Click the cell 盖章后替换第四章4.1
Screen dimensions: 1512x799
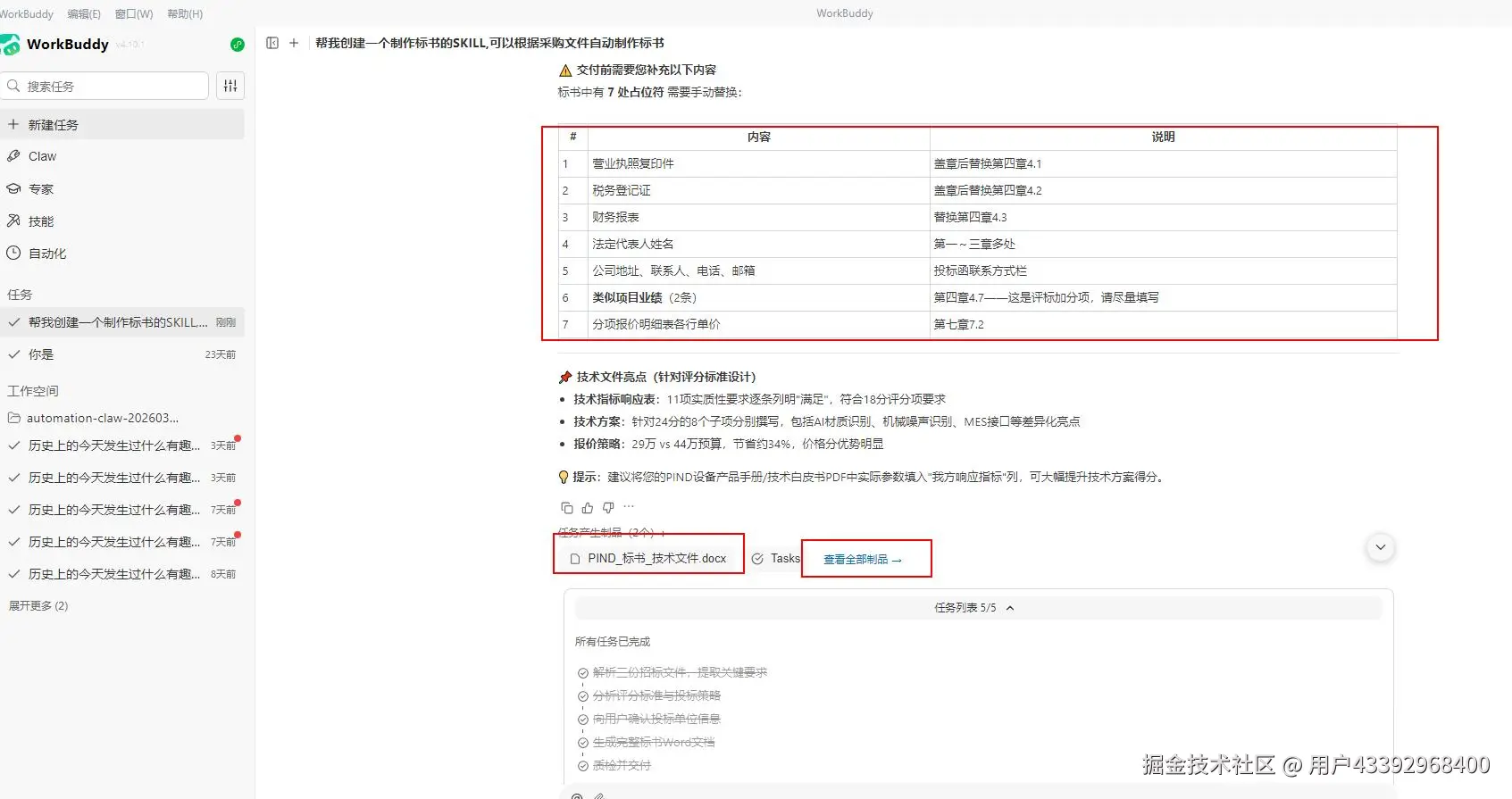(x=1163, y=163)
